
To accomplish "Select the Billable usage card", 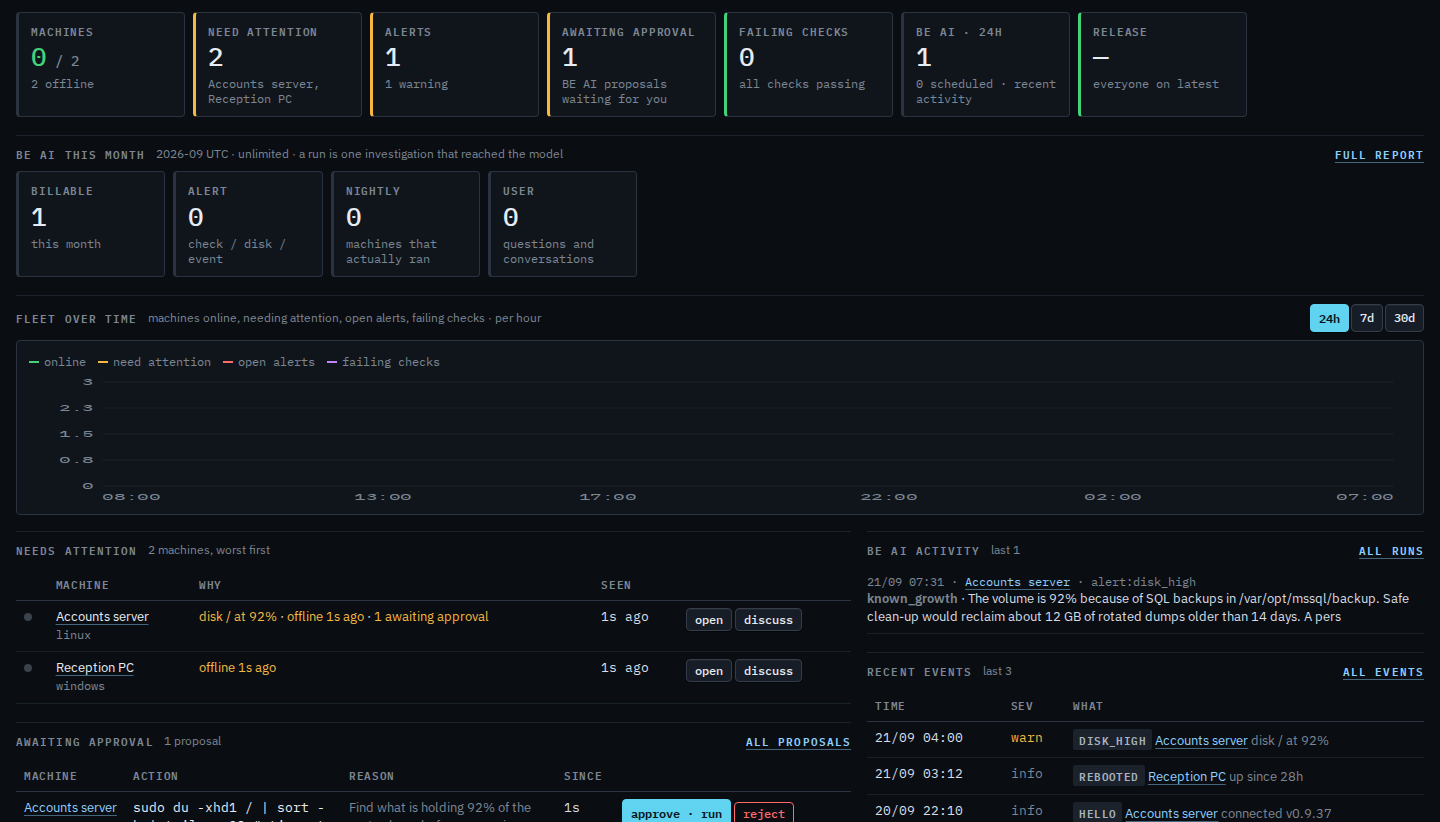I will 90,224.
